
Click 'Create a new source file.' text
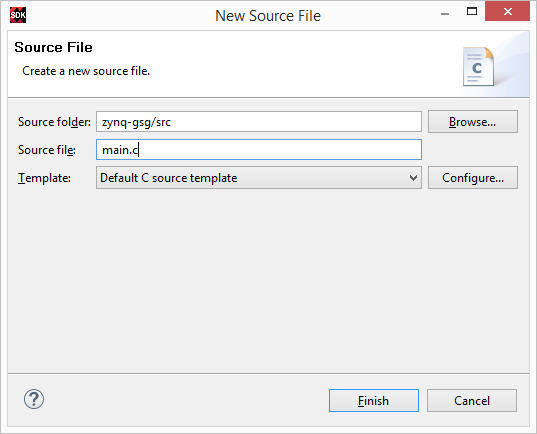[86, 71]
